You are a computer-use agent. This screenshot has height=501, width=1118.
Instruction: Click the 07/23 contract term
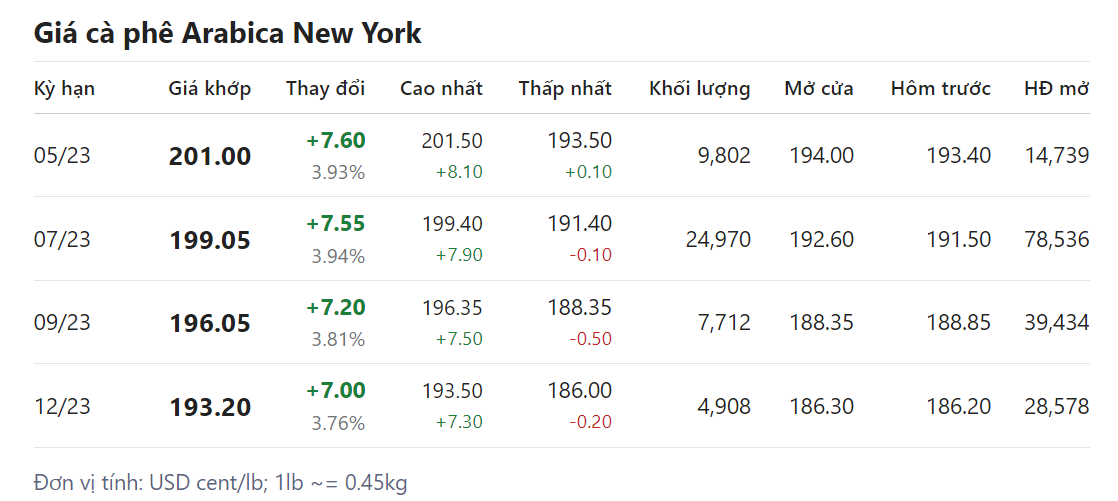62,240
